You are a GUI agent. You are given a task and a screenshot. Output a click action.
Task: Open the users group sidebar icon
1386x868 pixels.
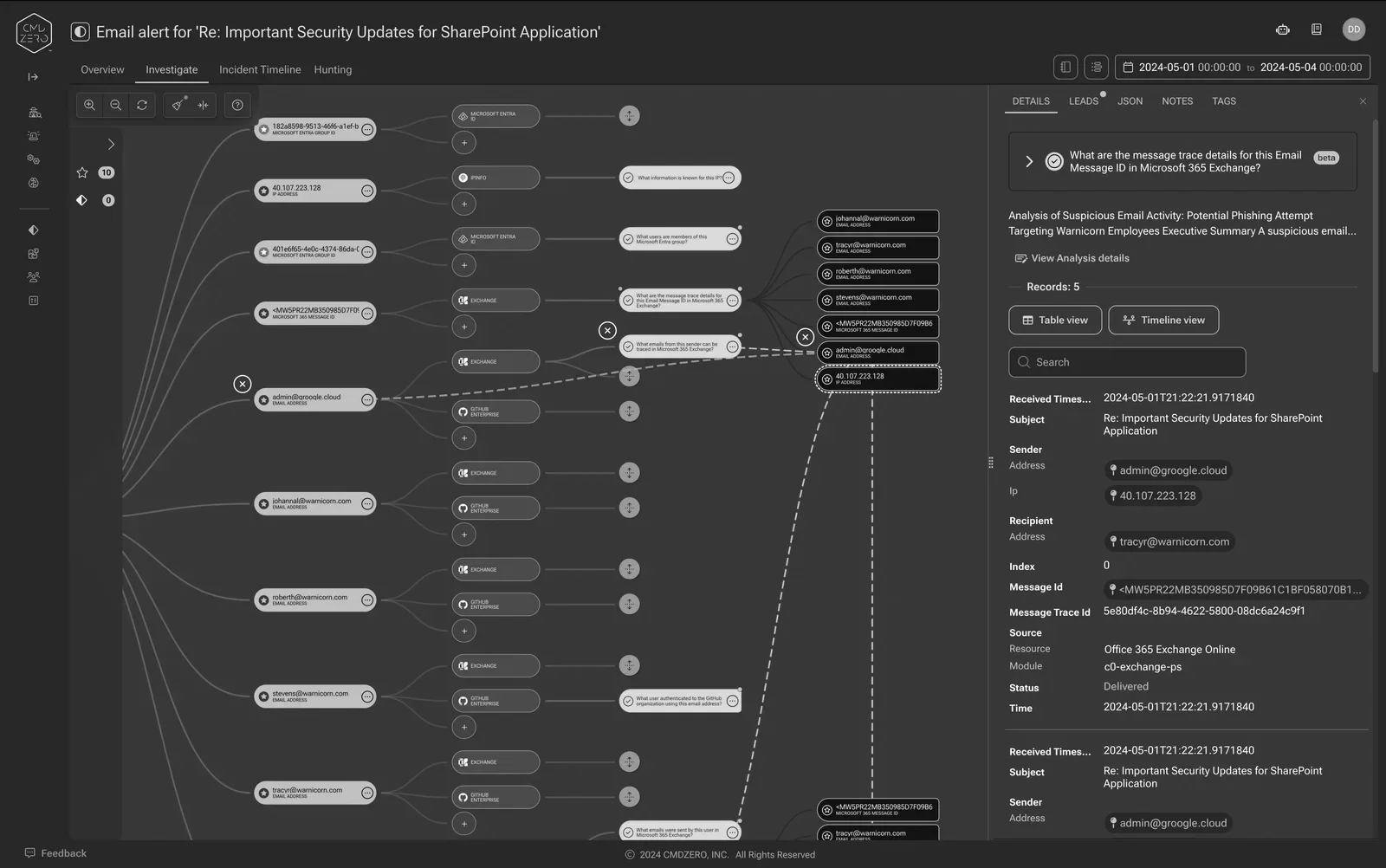click(x=34, y=277)
